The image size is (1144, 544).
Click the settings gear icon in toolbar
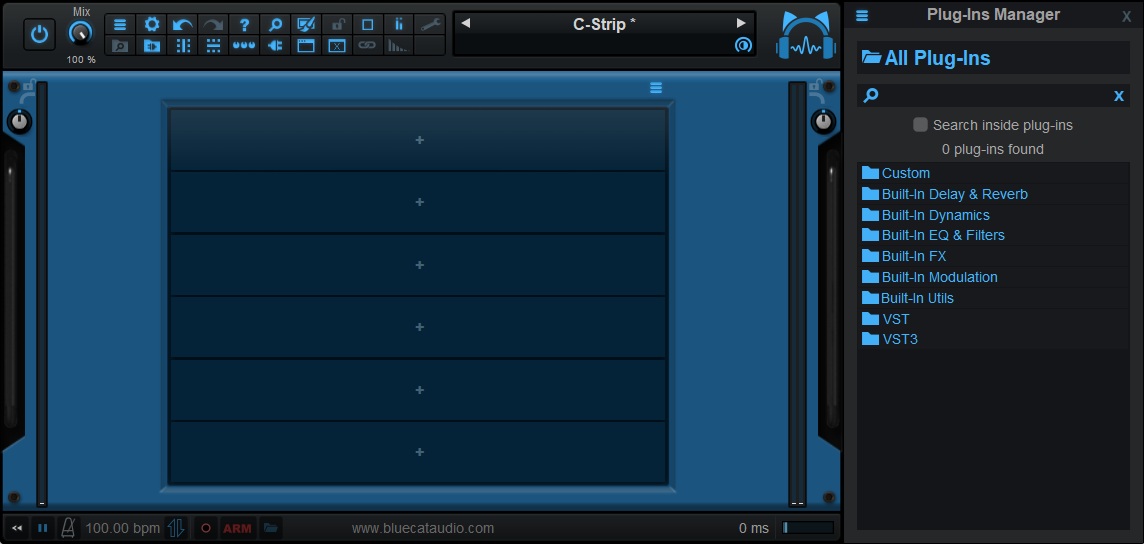(x=152, y=24)
